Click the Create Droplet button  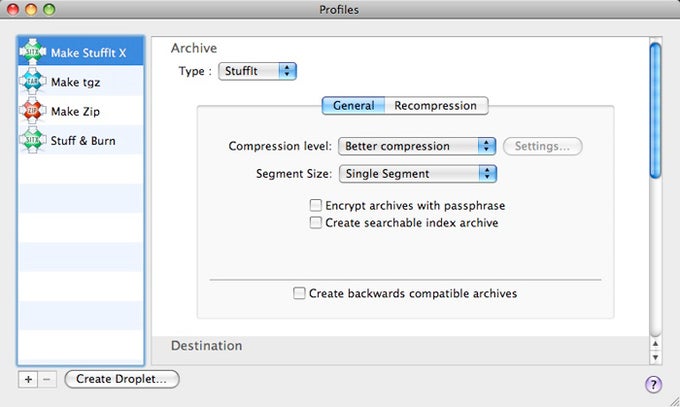point(121,379)
